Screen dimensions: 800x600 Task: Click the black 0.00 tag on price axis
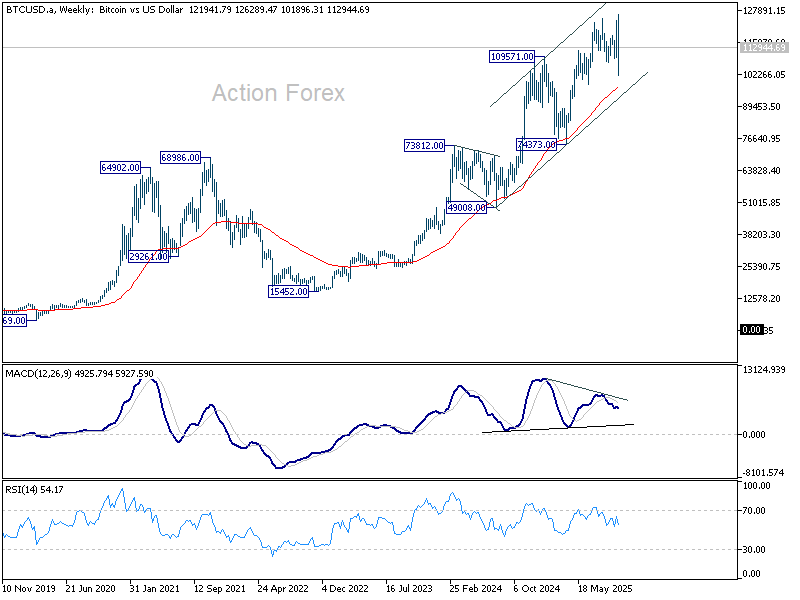click(x=752, y=330)
